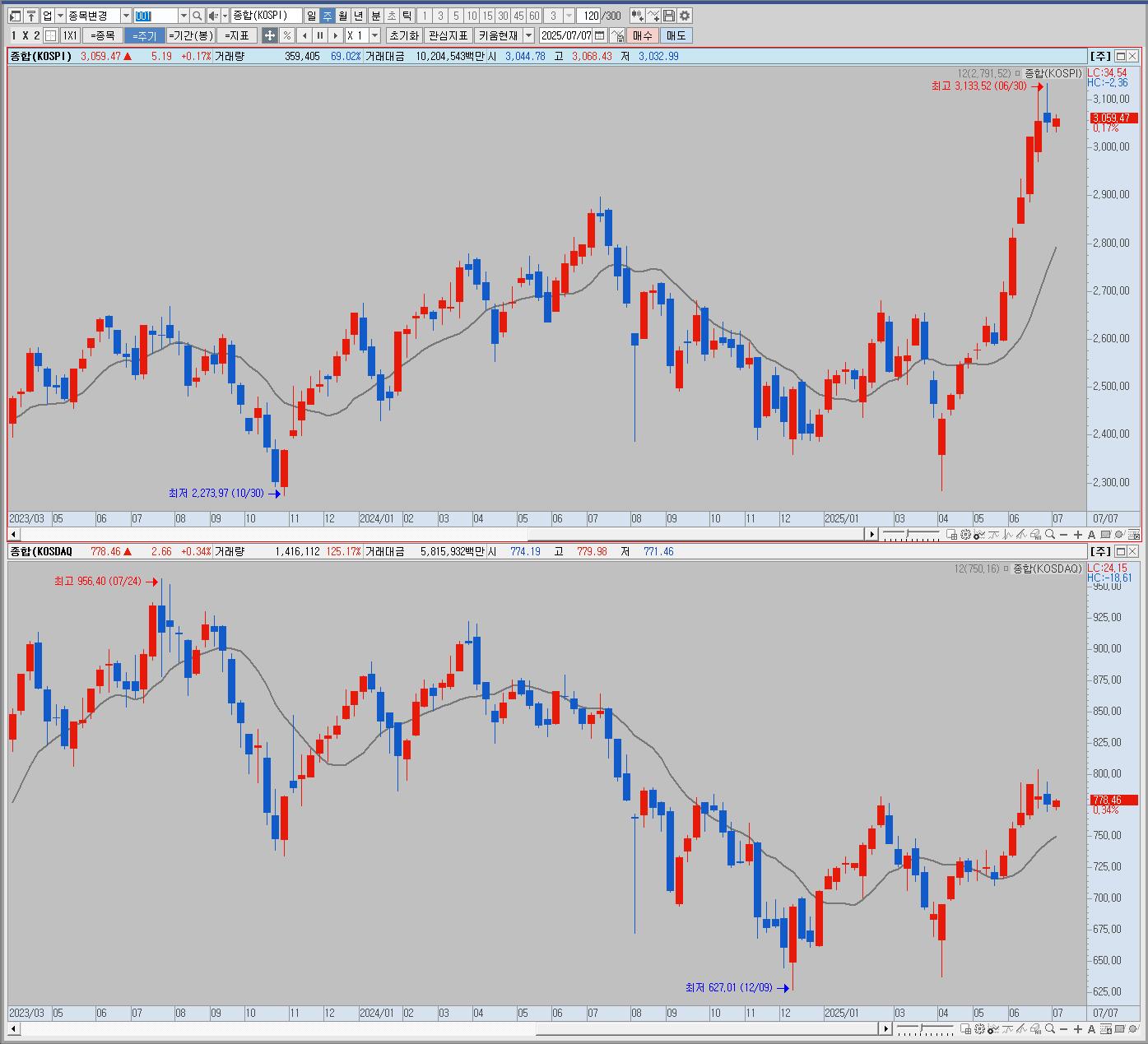Toggle crosshair cursor mode
Image resolution: width=1148 pixels, height=1044 pixels.
pos(270,35)
